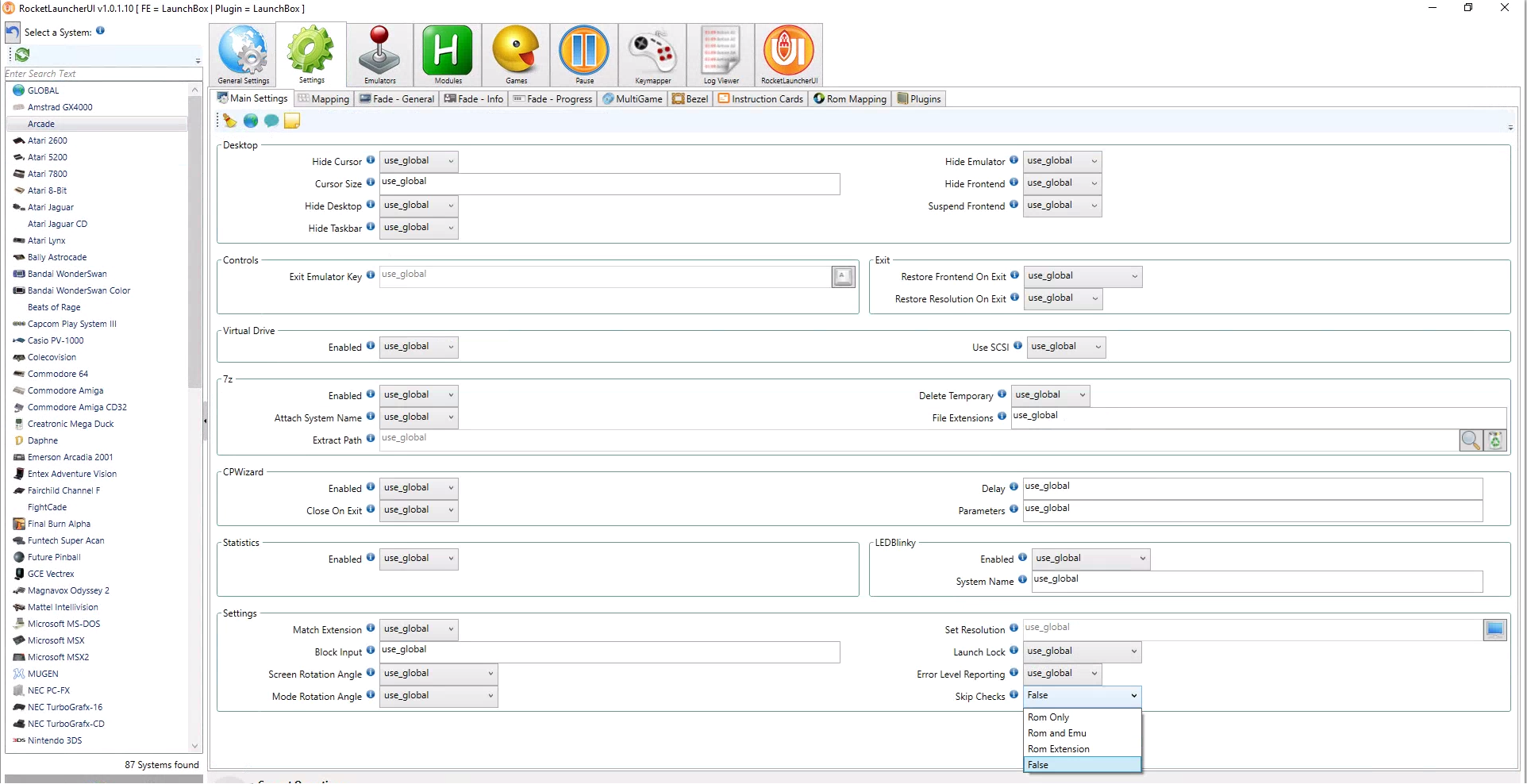Open the green gear Settings section
The image size is (1527, 784).
tap(311, 55)
